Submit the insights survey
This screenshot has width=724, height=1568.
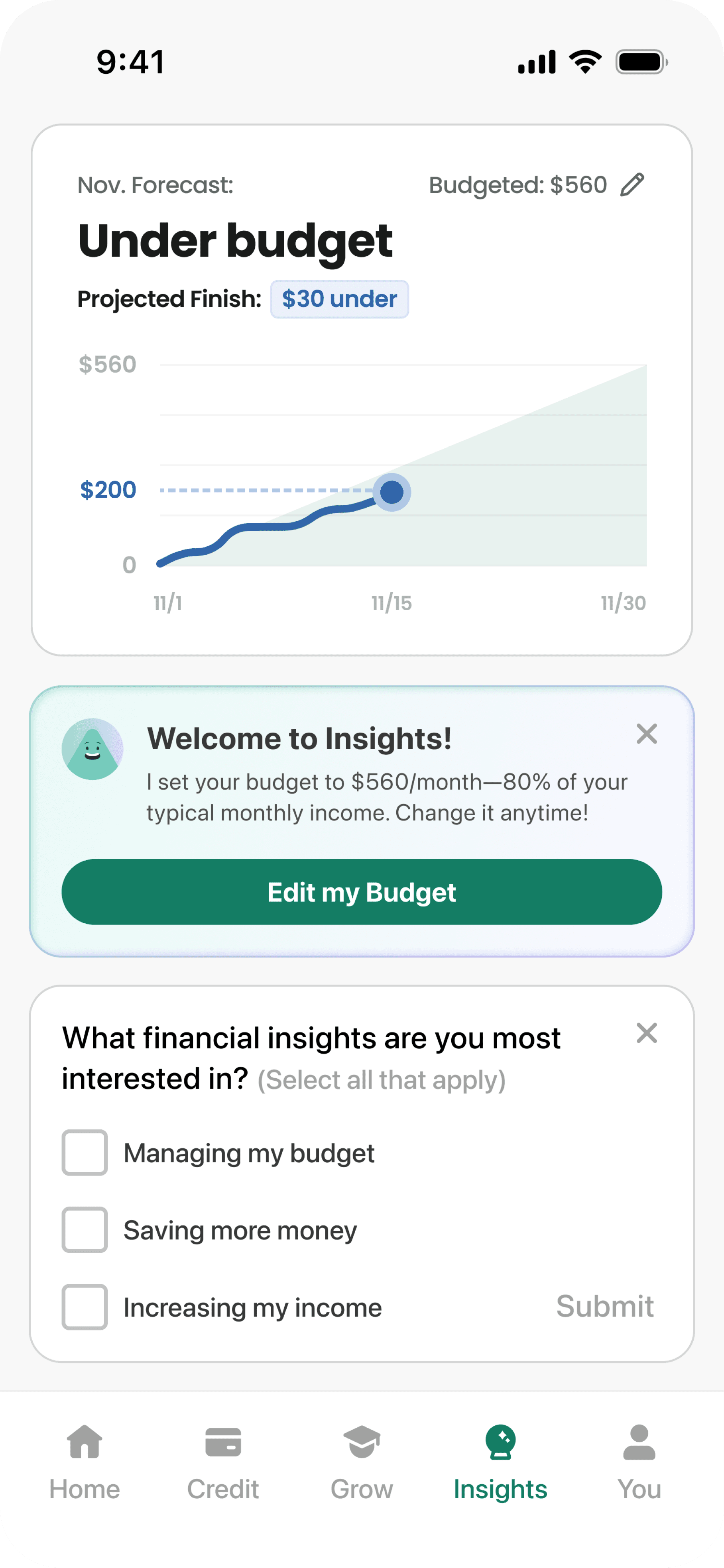[x=605, y=1306]
